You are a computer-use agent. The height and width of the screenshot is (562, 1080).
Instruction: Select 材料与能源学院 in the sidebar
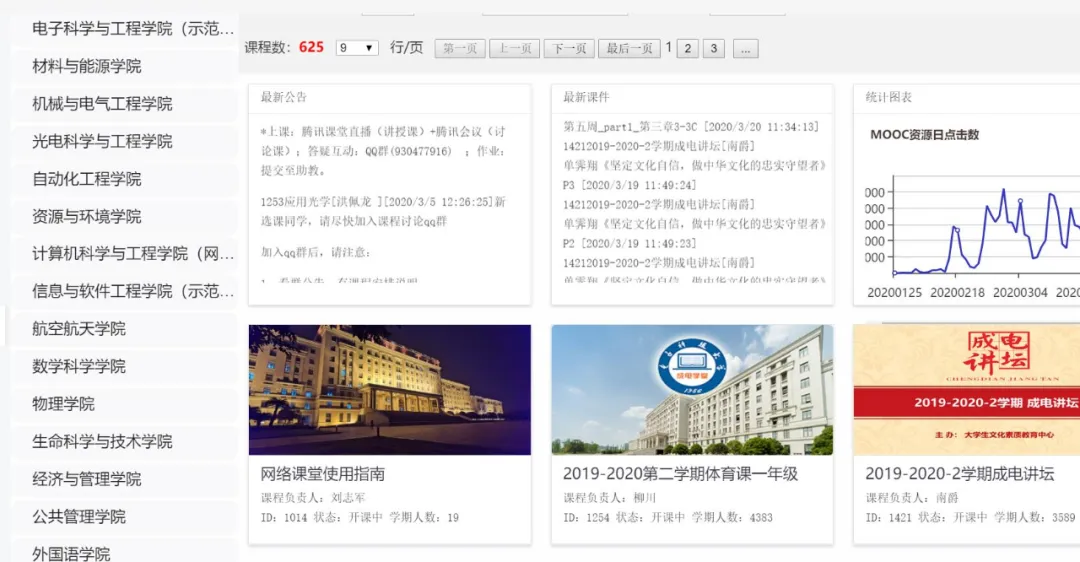pos(125,66)
